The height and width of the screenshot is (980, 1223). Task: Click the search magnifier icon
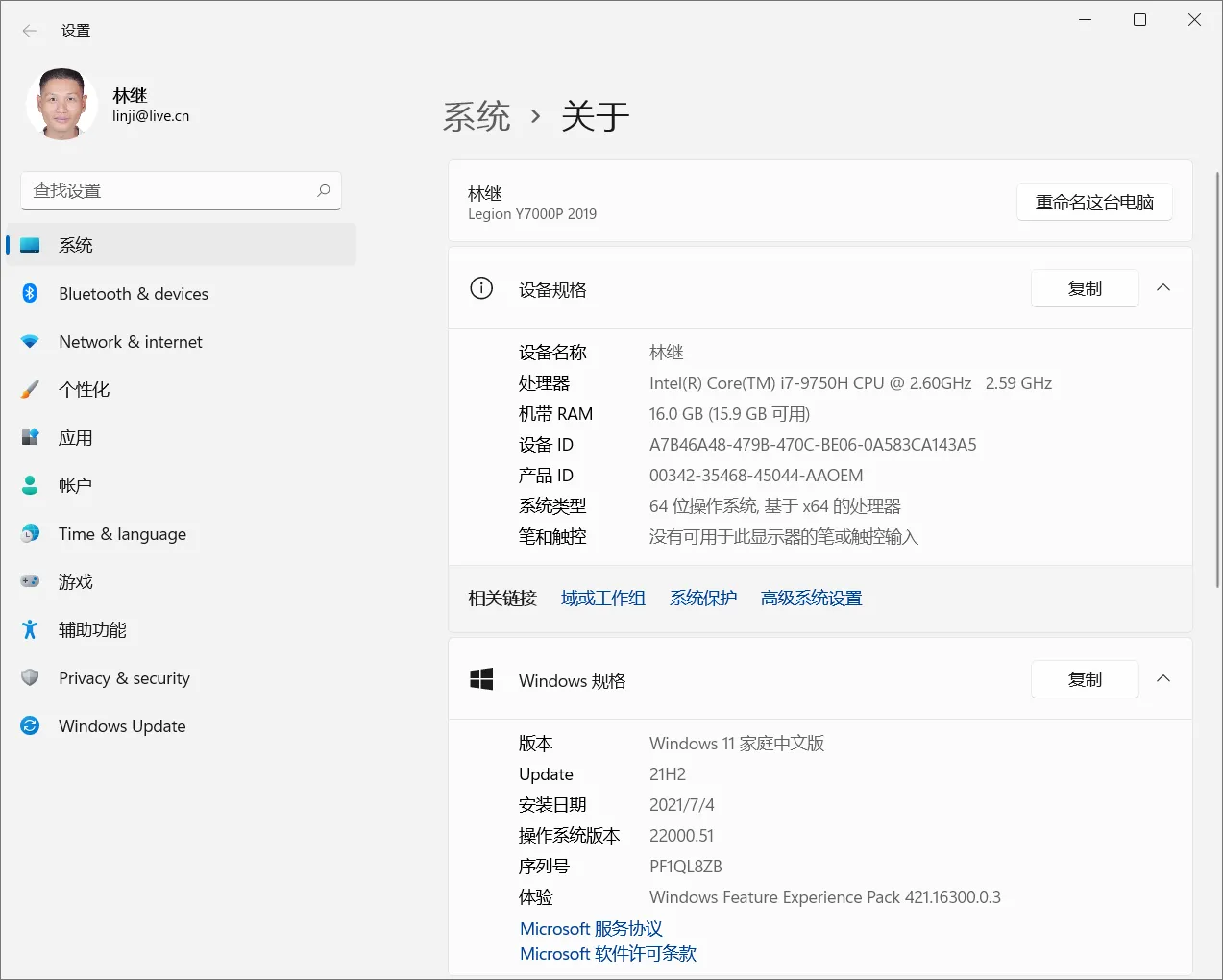tap(324, 190)
